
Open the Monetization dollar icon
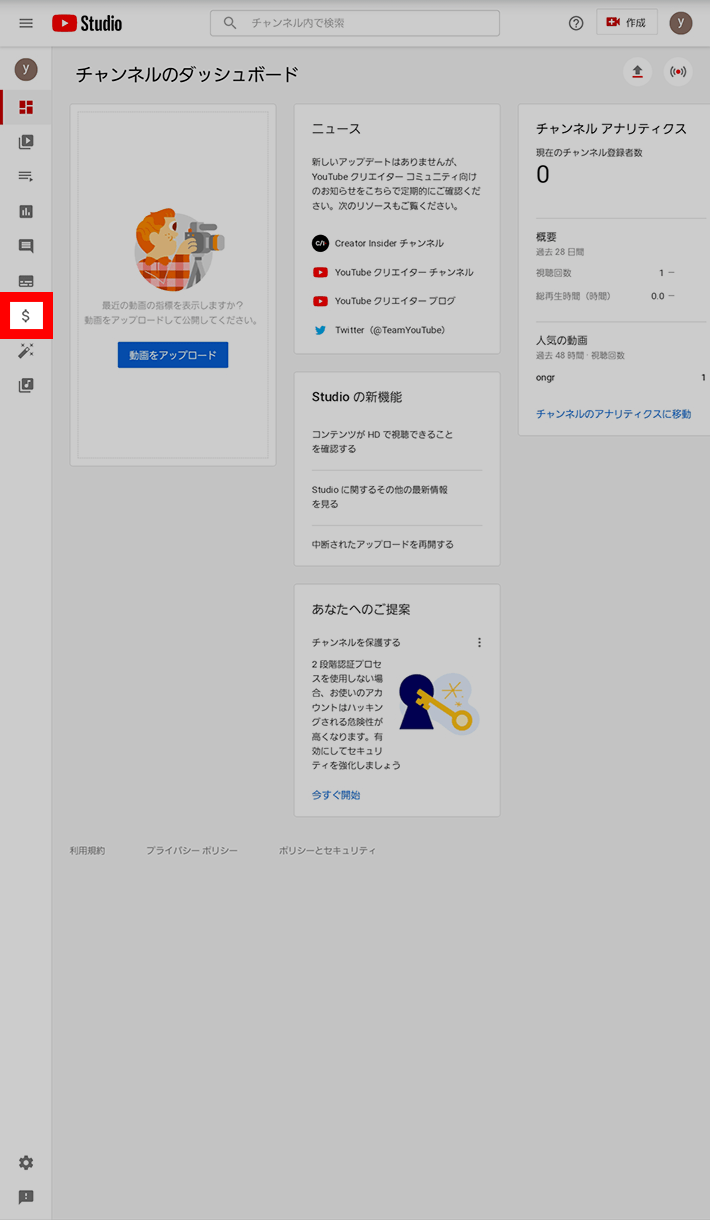26,316
